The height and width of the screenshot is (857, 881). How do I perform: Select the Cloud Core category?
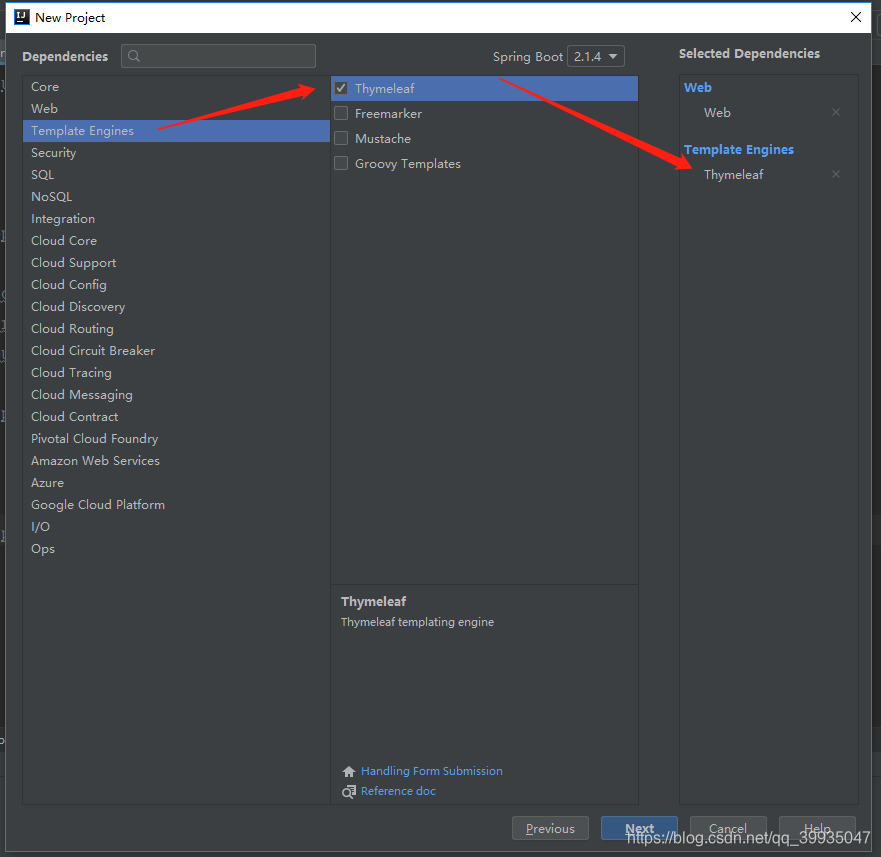pyautogui.click(x=176, y=241)
